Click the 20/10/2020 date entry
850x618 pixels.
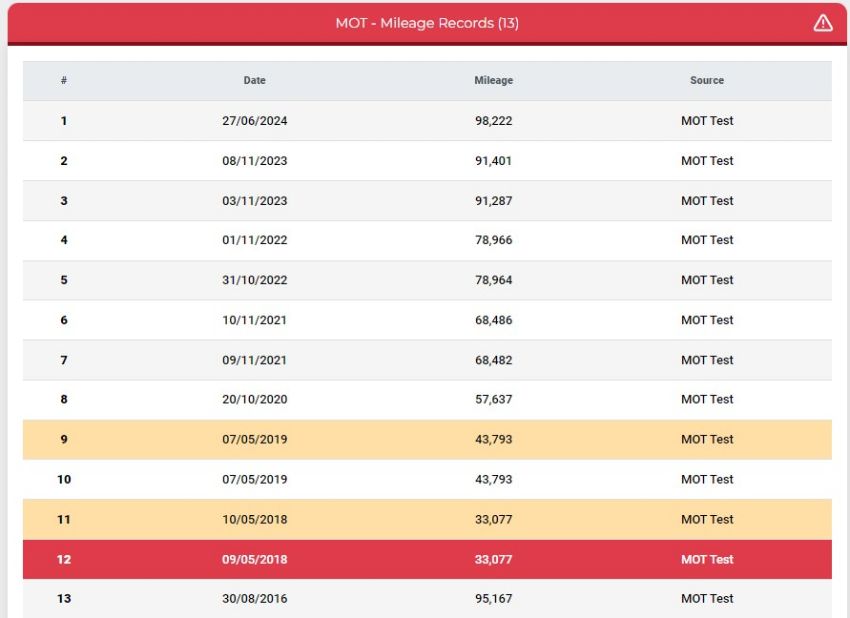pyautogui.click(x=254, y=399)
